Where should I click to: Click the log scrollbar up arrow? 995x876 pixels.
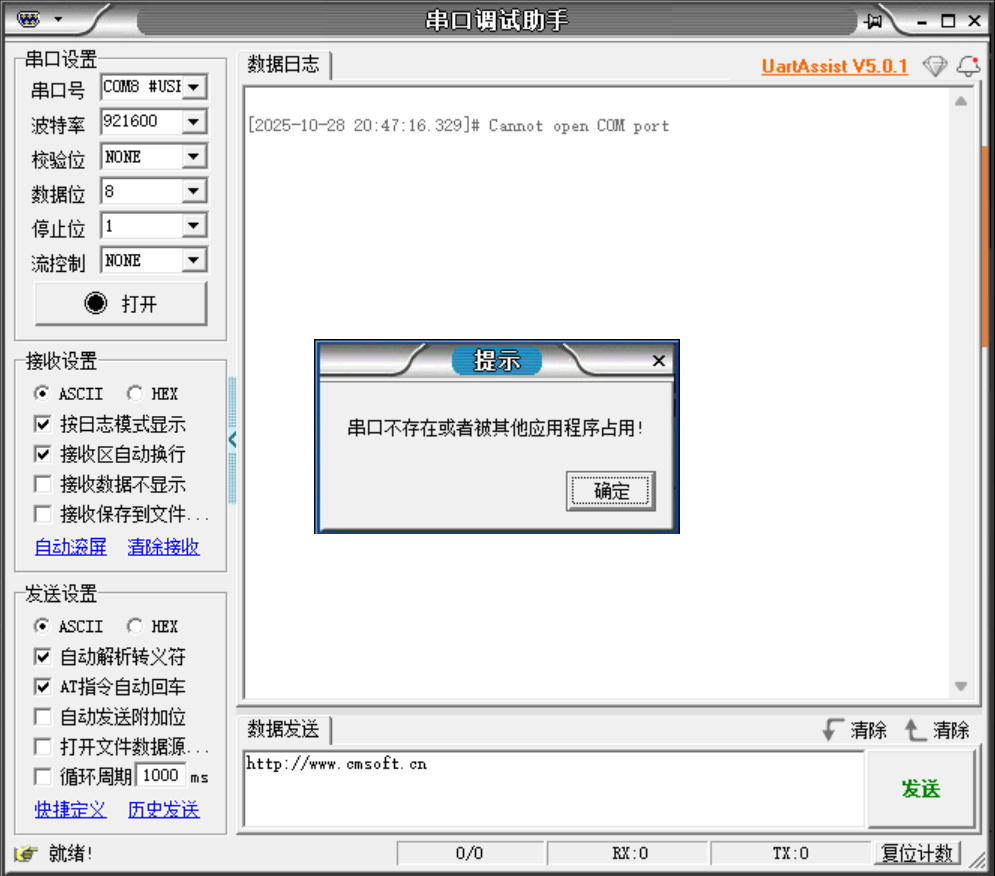961,102
